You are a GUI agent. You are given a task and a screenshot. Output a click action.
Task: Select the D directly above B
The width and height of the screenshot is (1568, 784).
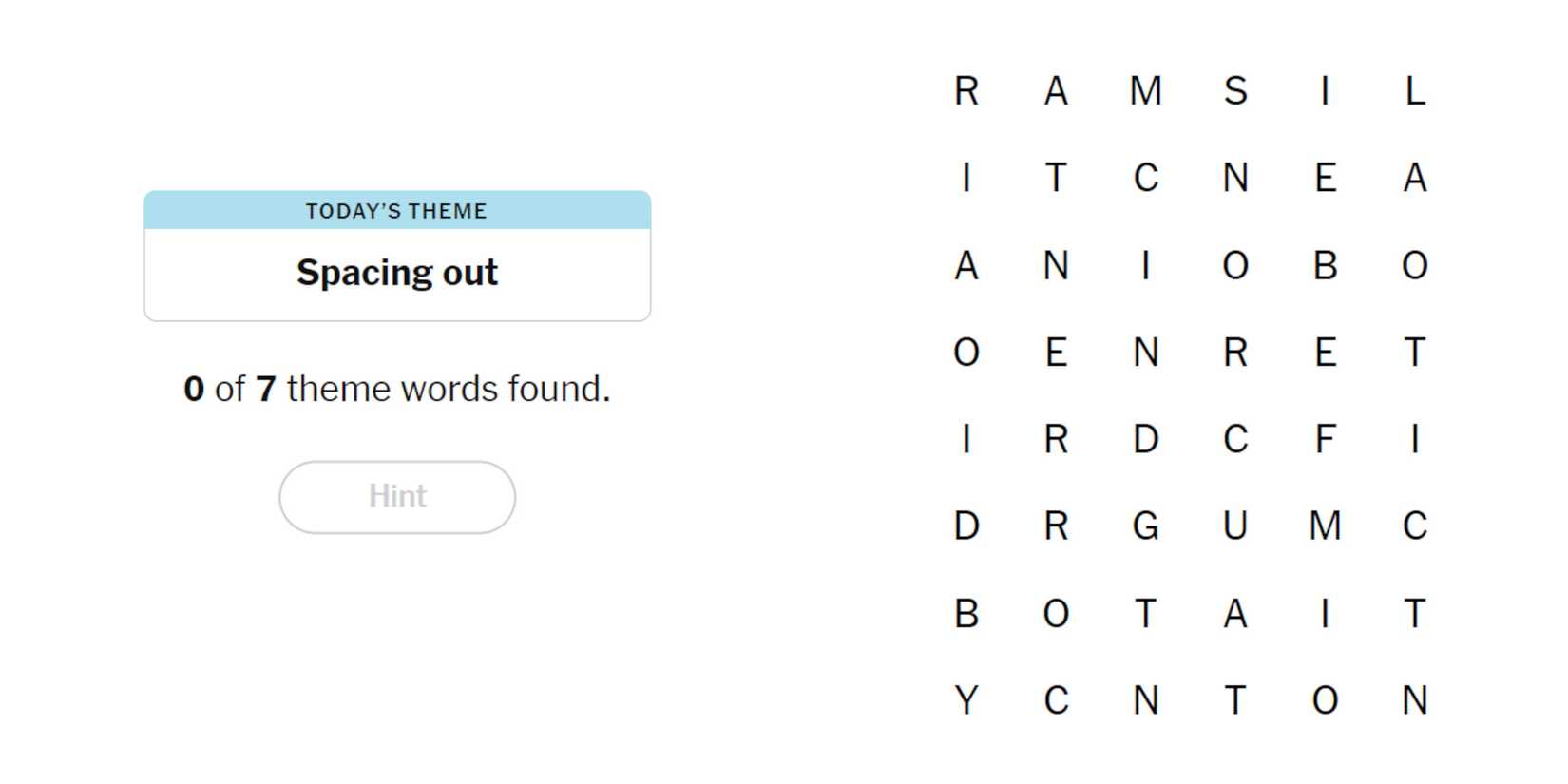tap(966, 526)
